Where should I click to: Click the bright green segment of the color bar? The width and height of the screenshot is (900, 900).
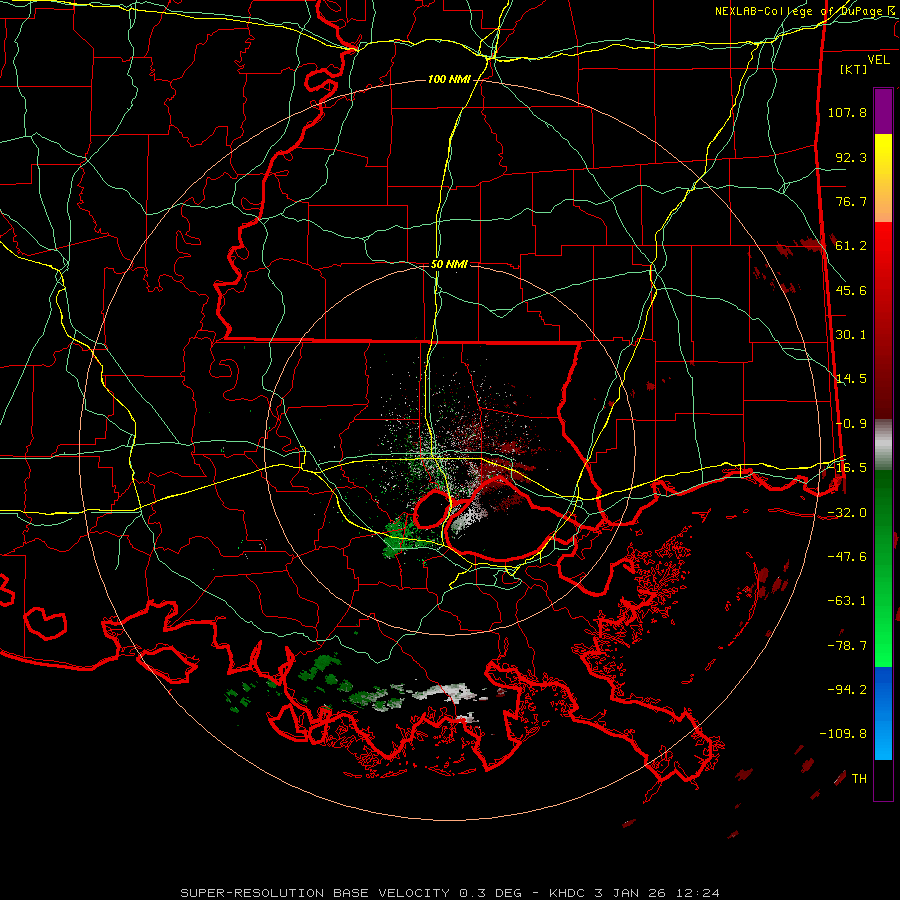pyautogui.click(x=883, y=568)
